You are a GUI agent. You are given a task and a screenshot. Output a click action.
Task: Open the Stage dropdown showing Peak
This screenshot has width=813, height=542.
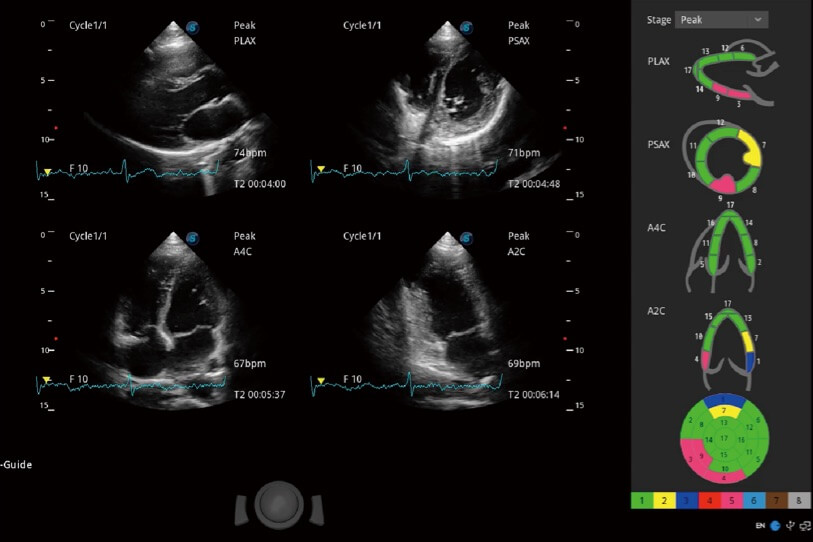click(720, 19)
